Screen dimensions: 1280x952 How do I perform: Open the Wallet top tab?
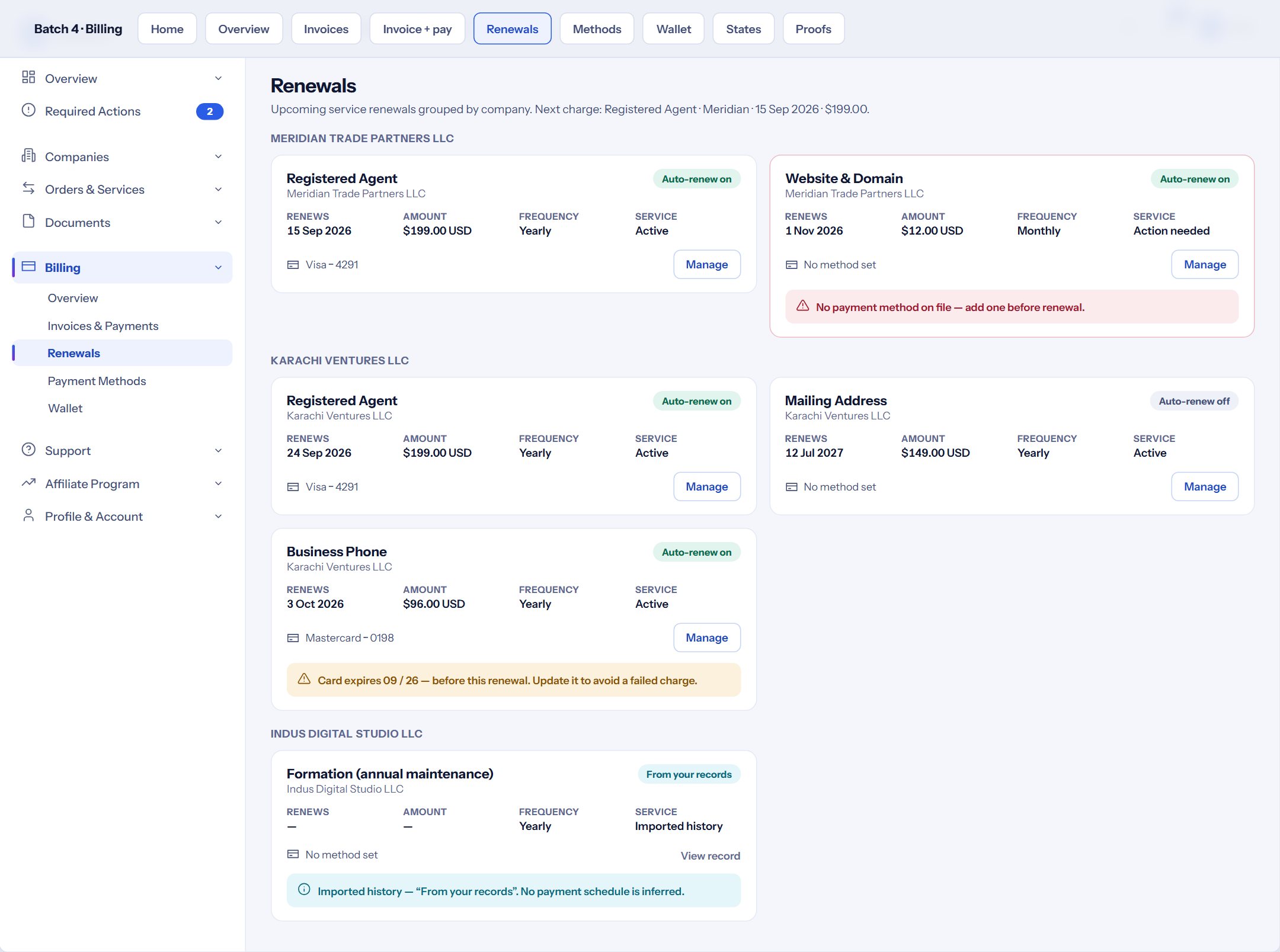coord(673,29)
